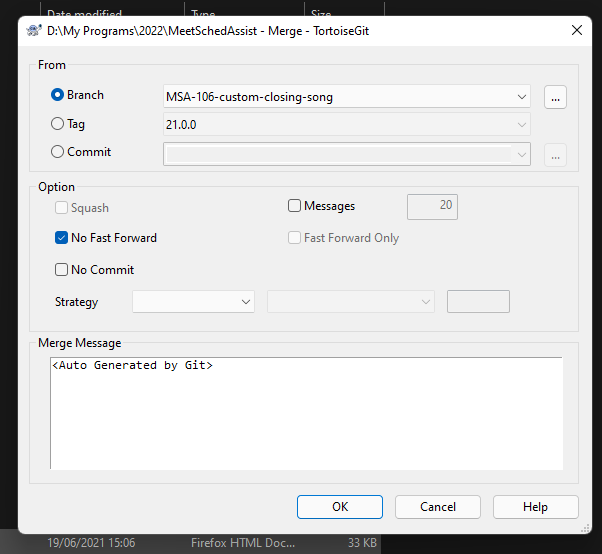Uncheck the No Fast Forward checkbox

(61, 238)
